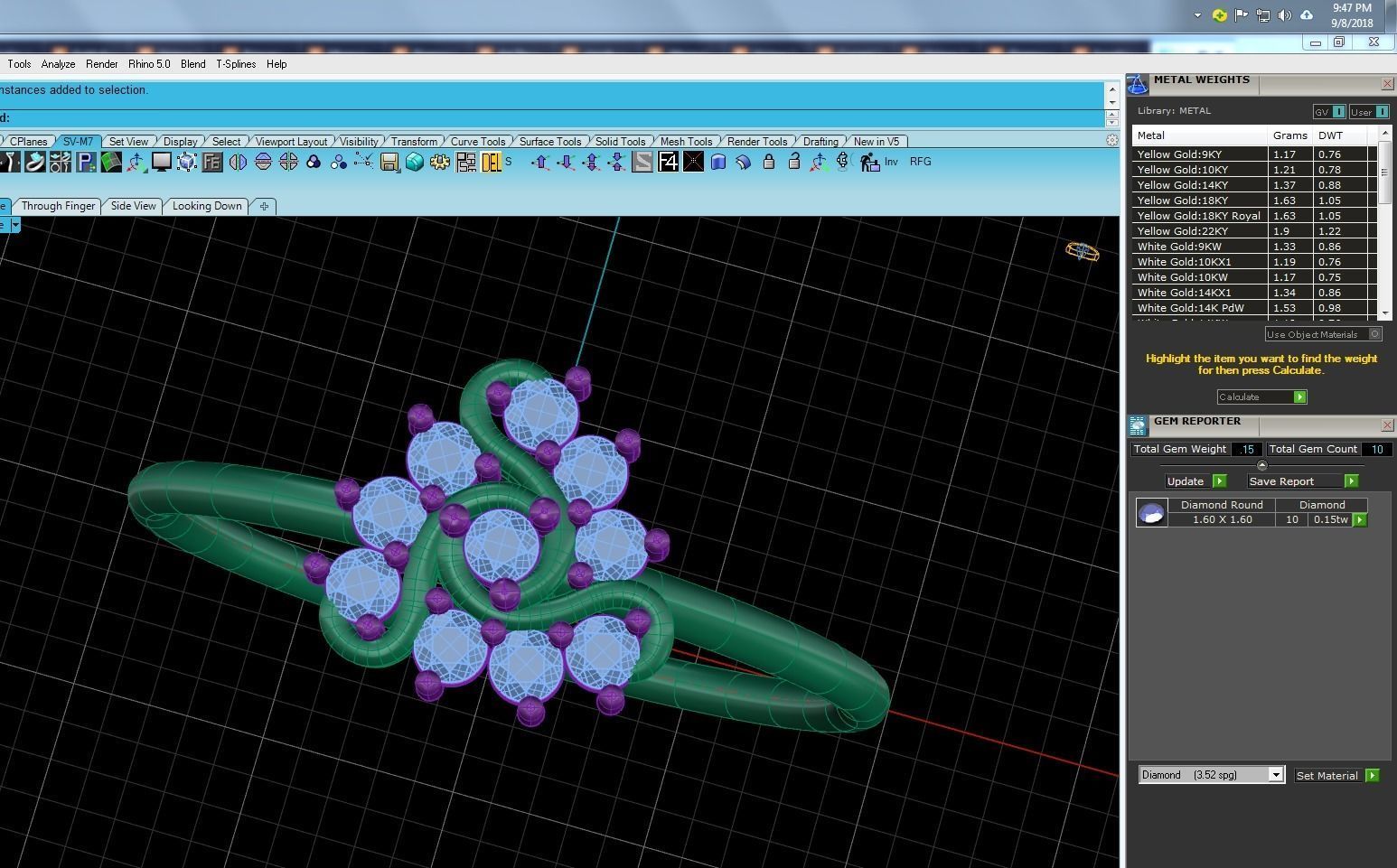Show hidden system tray icons
This screenshot has width=1397, height=868.
[1197, 15]
